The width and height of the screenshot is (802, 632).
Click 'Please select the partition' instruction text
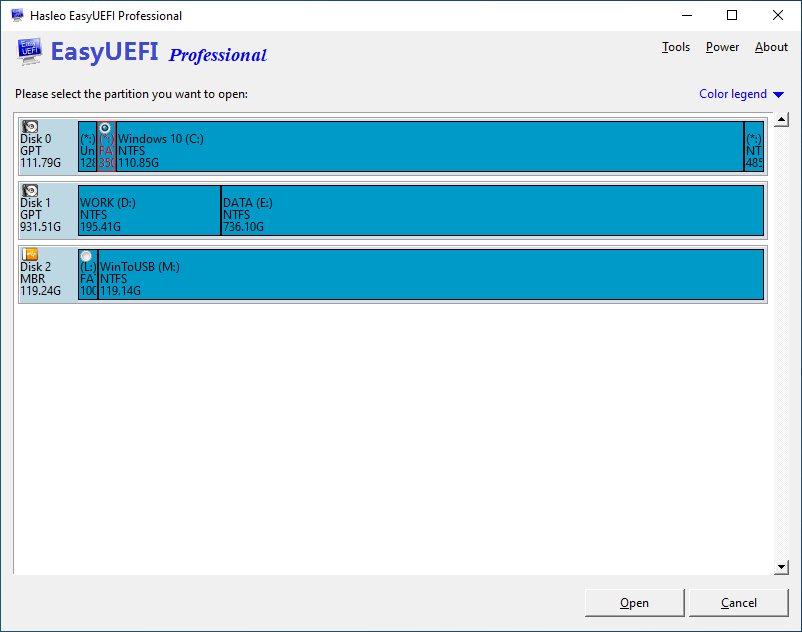coord(131,94)
